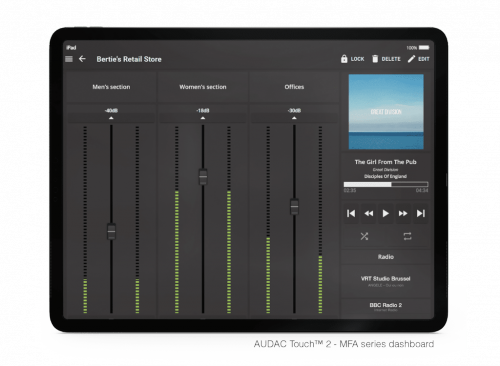Viewport: 500px width, 366px height.
Task: Choose BBC Radio 2 station
Action: coord(386,307)
